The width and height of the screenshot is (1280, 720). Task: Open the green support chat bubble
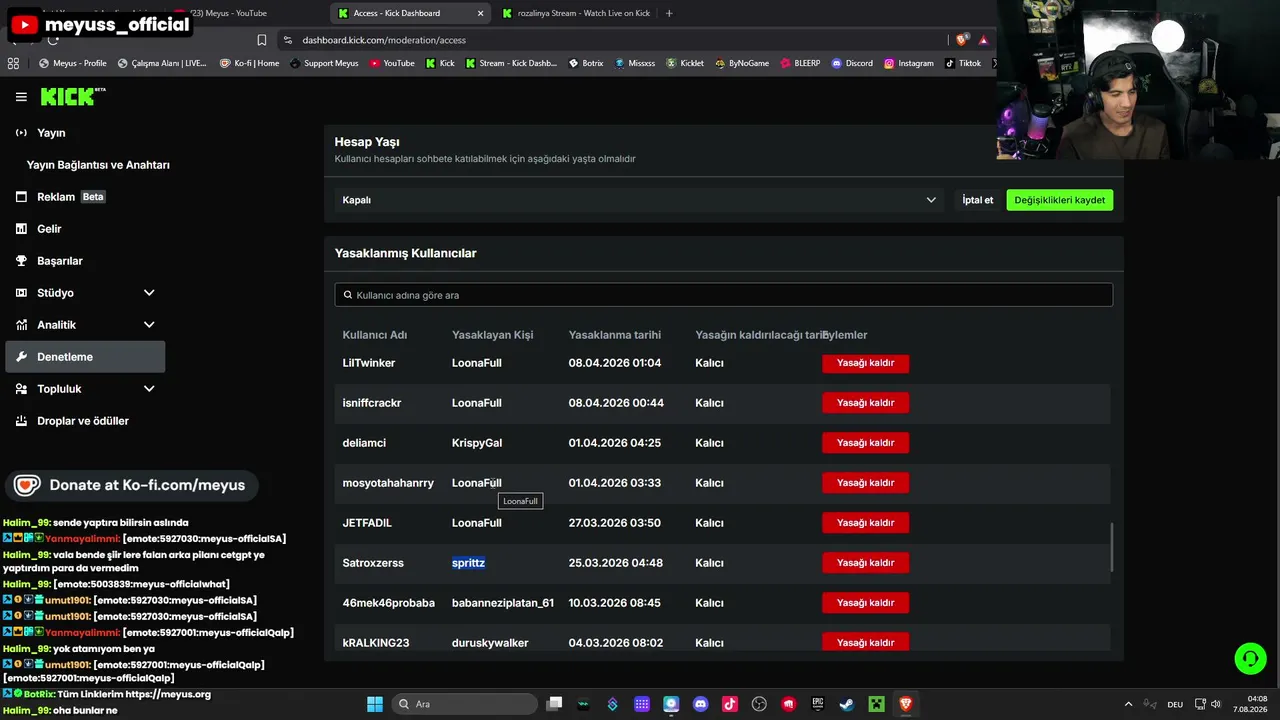(1250, 658)
